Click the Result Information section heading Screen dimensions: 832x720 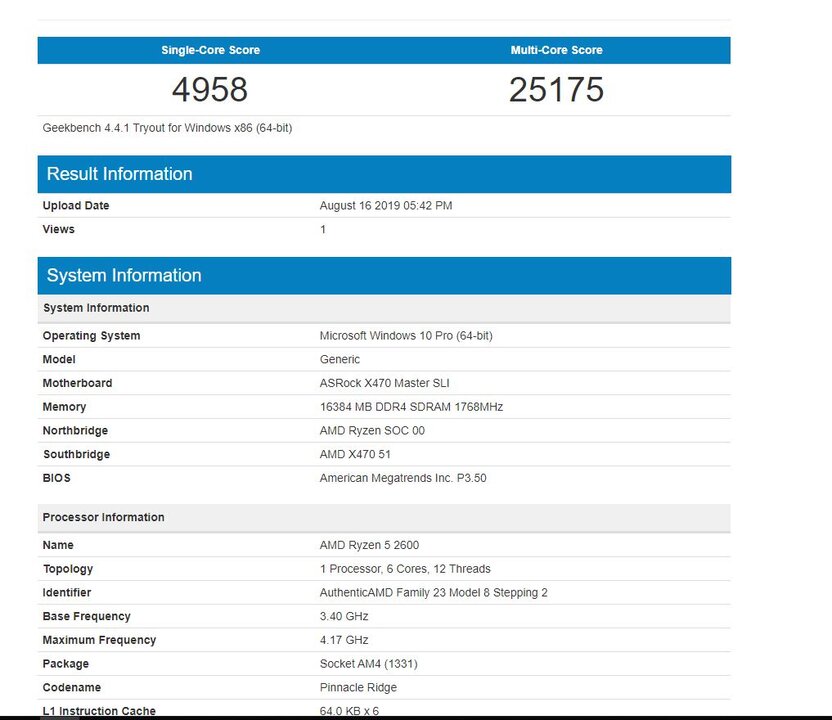119,174
